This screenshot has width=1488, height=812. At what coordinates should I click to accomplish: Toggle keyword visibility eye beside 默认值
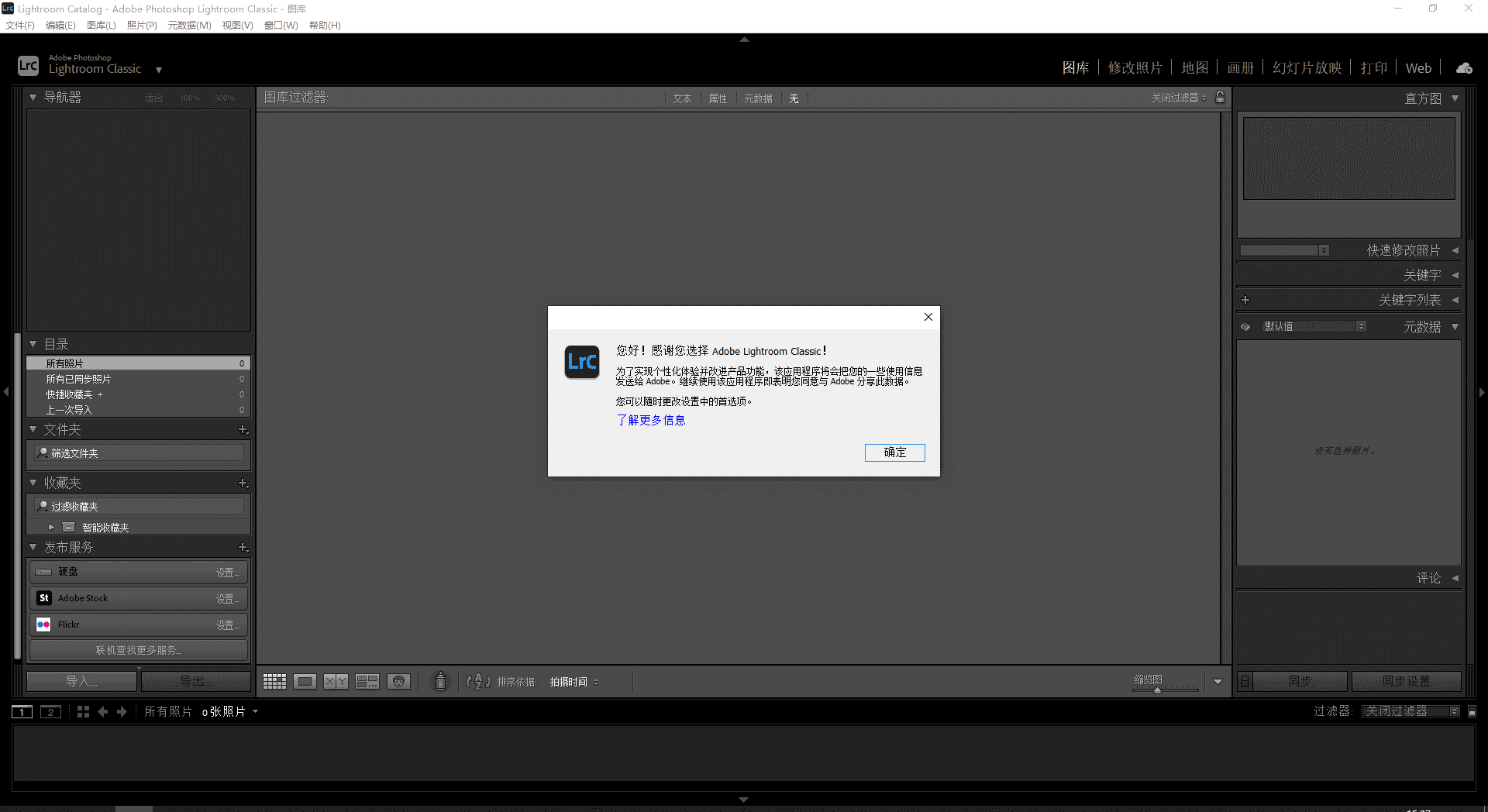click(1245, 326)
